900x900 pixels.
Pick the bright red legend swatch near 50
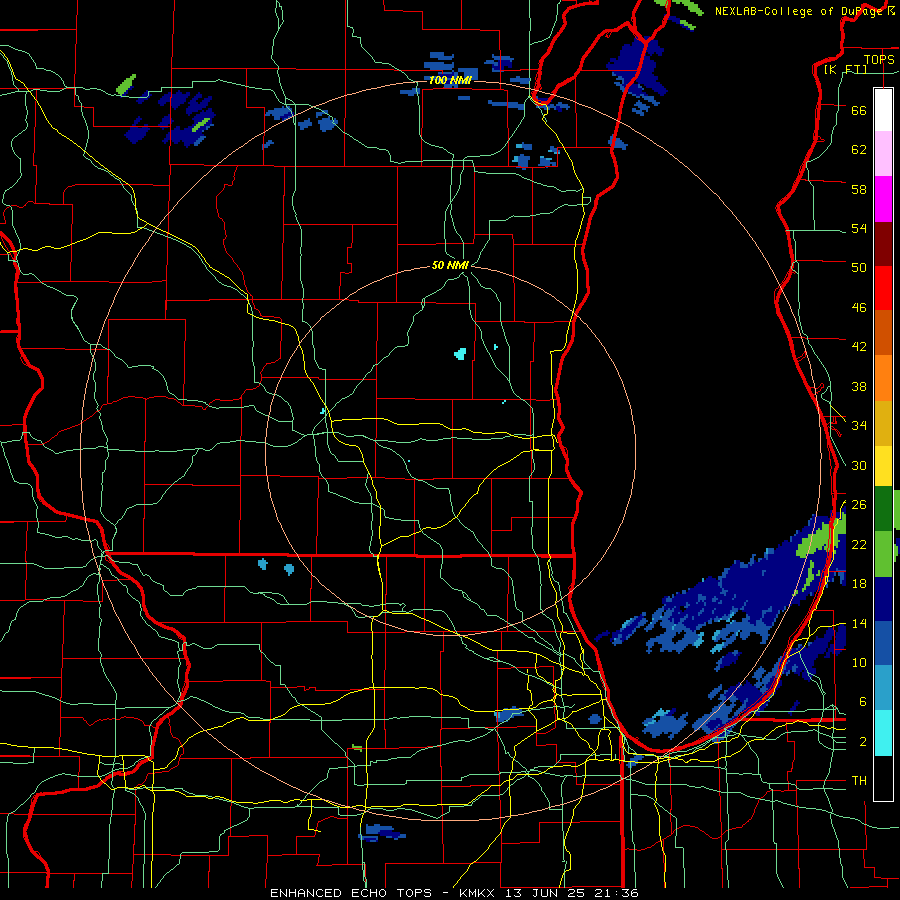pyautogui.click(x=883, y=288)
